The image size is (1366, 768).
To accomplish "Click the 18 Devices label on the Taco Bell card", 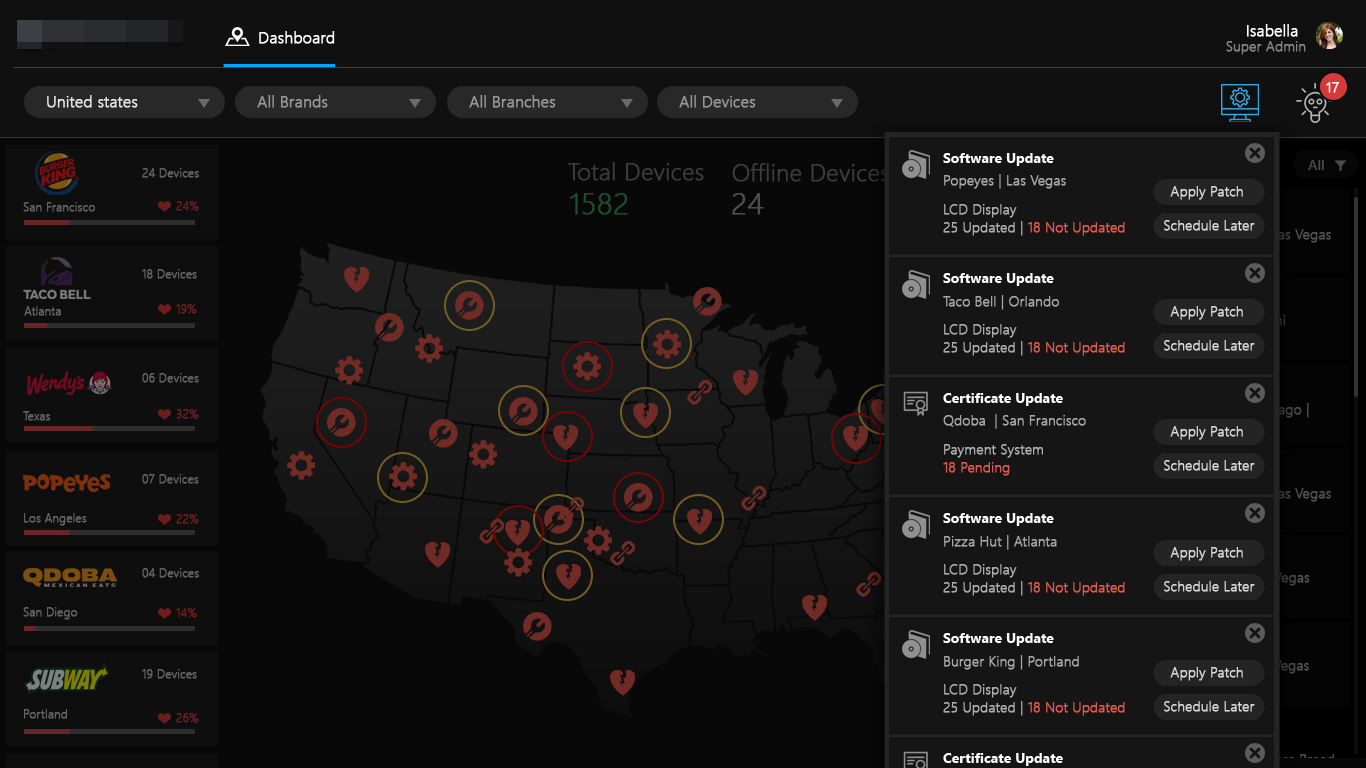I will [x=169, y=274].
